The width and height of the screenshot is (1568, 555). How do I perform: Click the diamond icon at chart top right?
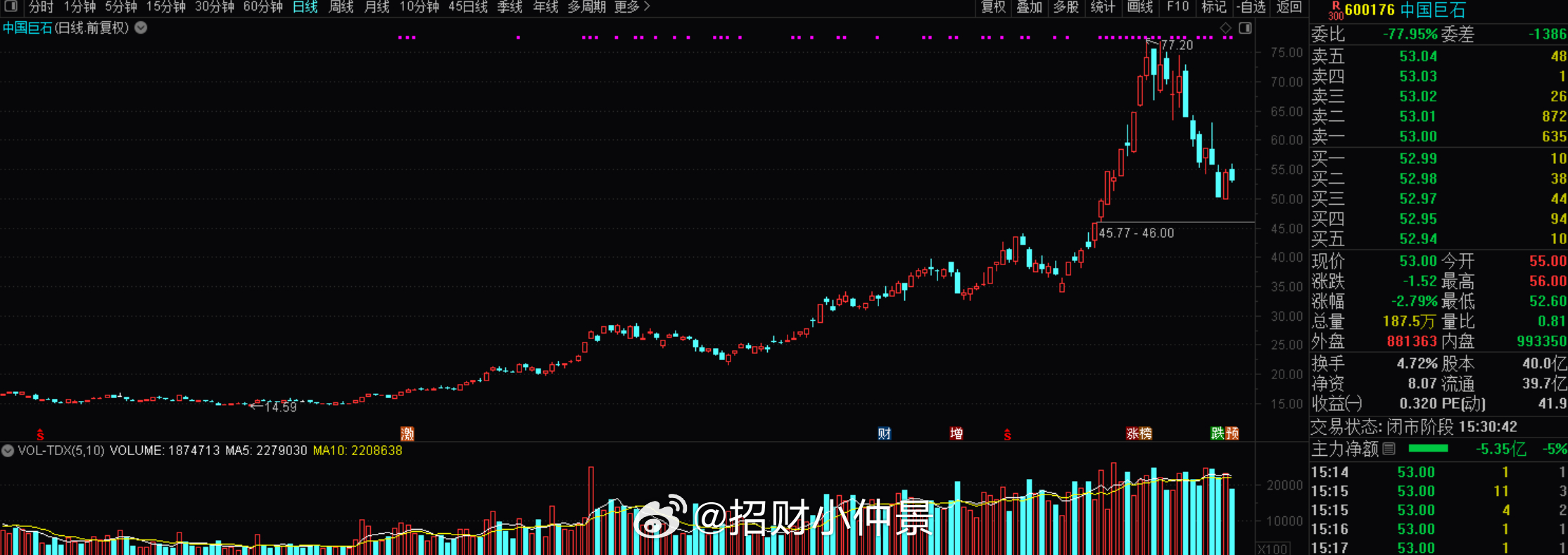point(1226,28)
